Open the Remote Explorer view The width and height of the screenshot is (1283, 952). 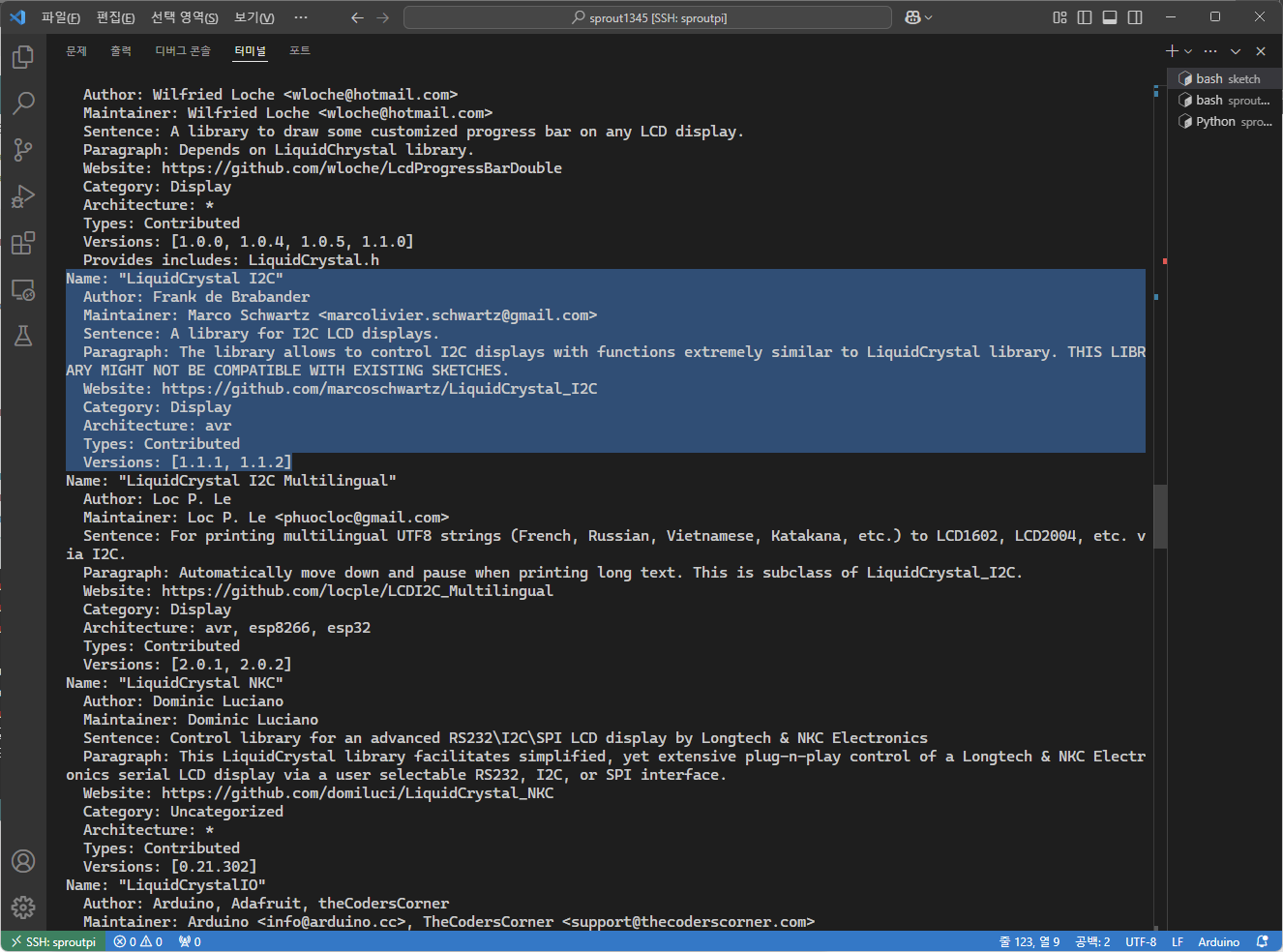23,289
